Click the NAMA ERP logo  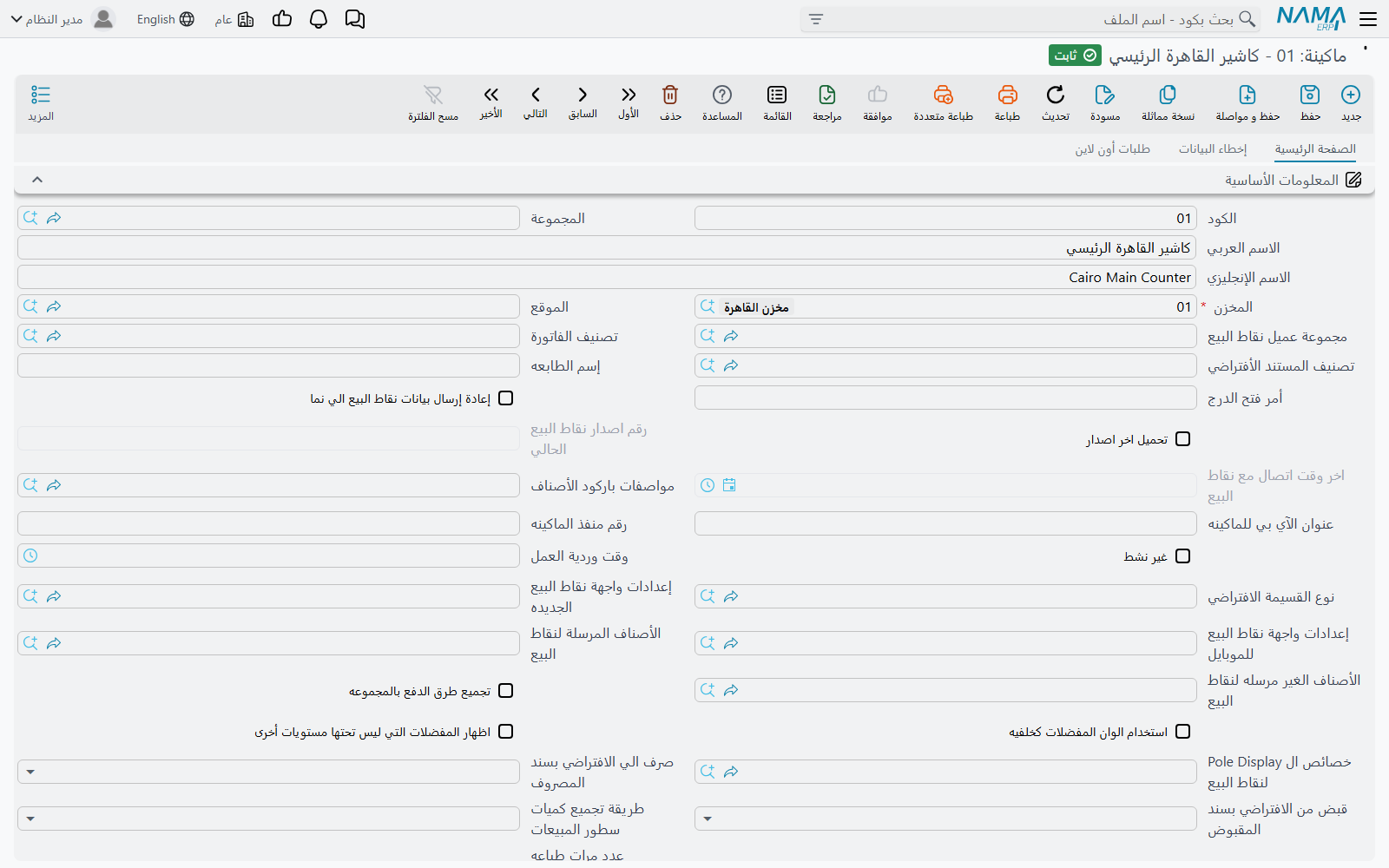click(x=1311, y=18)
